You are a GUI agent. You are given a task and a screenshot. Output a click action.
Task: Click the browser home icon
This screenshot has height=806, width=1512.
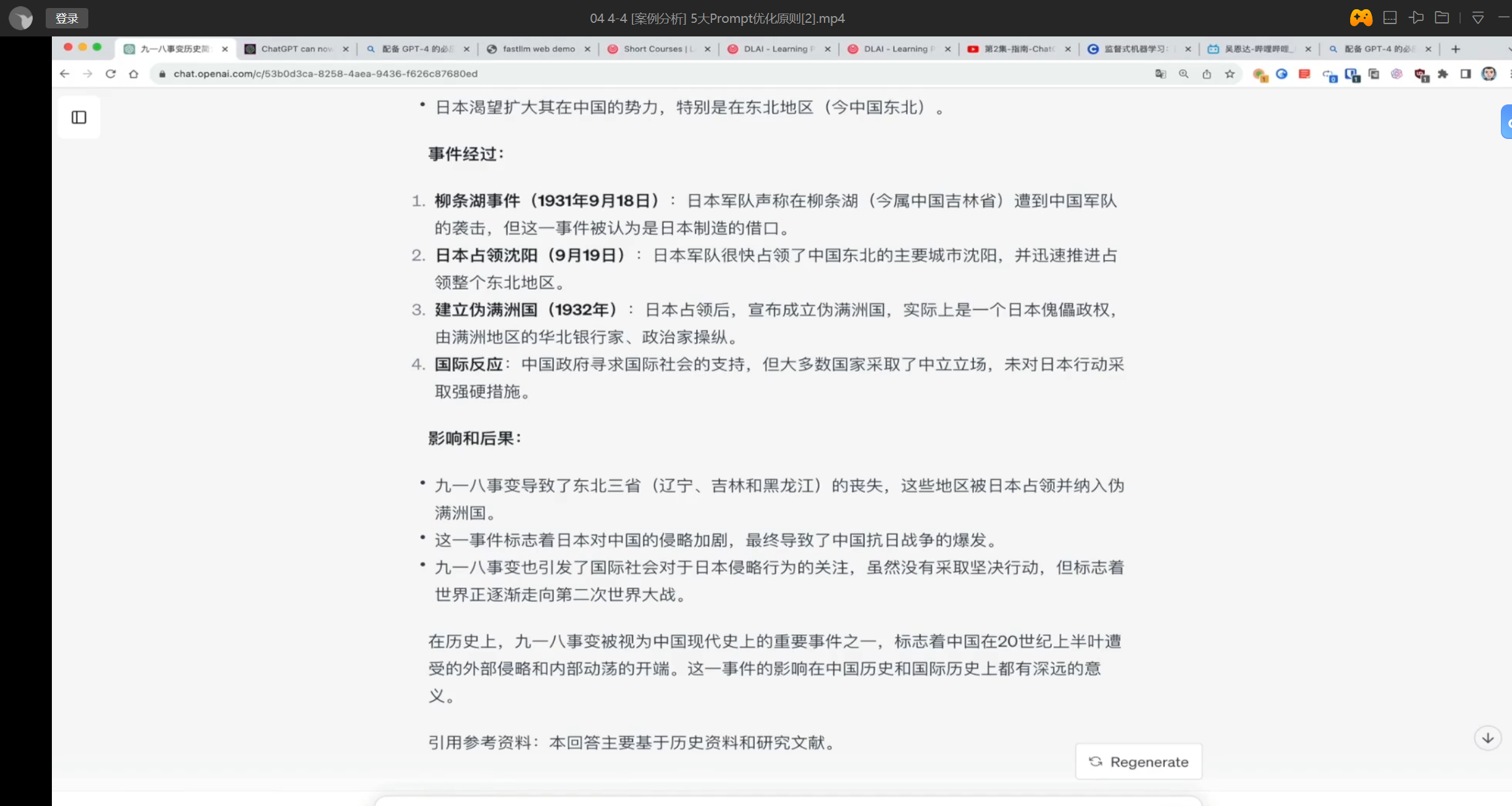[133, 74]
